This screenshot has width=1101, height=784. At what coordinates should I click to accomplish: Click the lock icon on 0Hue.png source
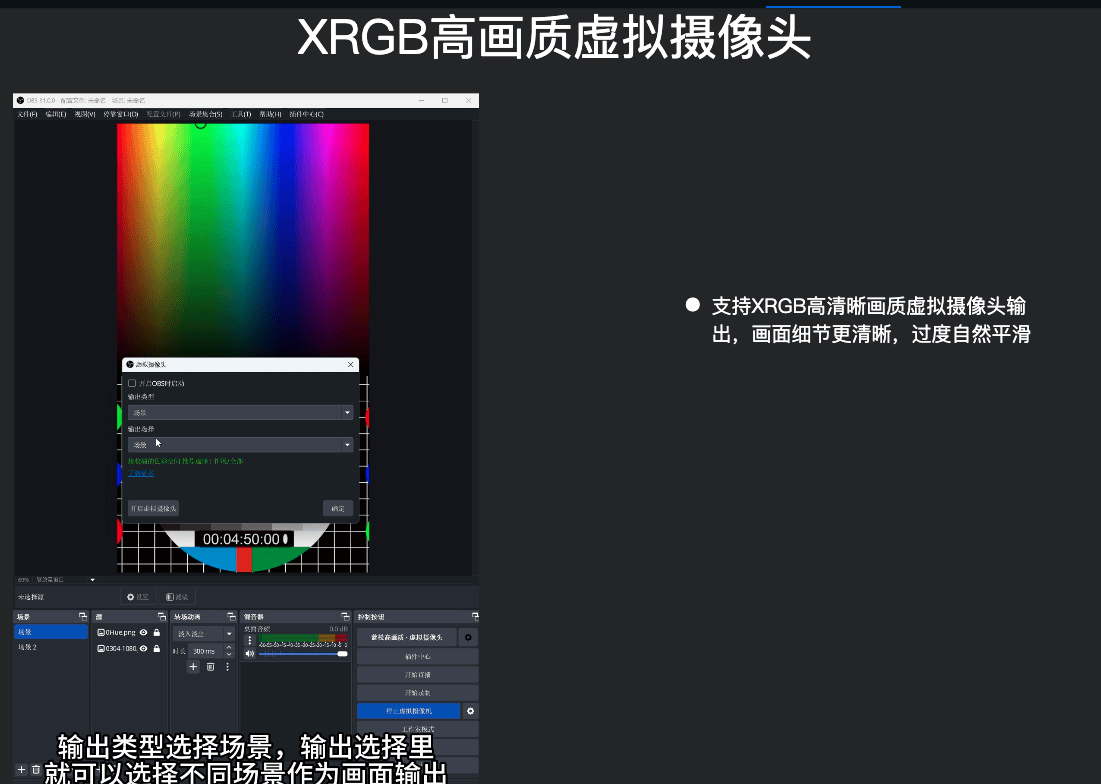click(x=157, y=633)
